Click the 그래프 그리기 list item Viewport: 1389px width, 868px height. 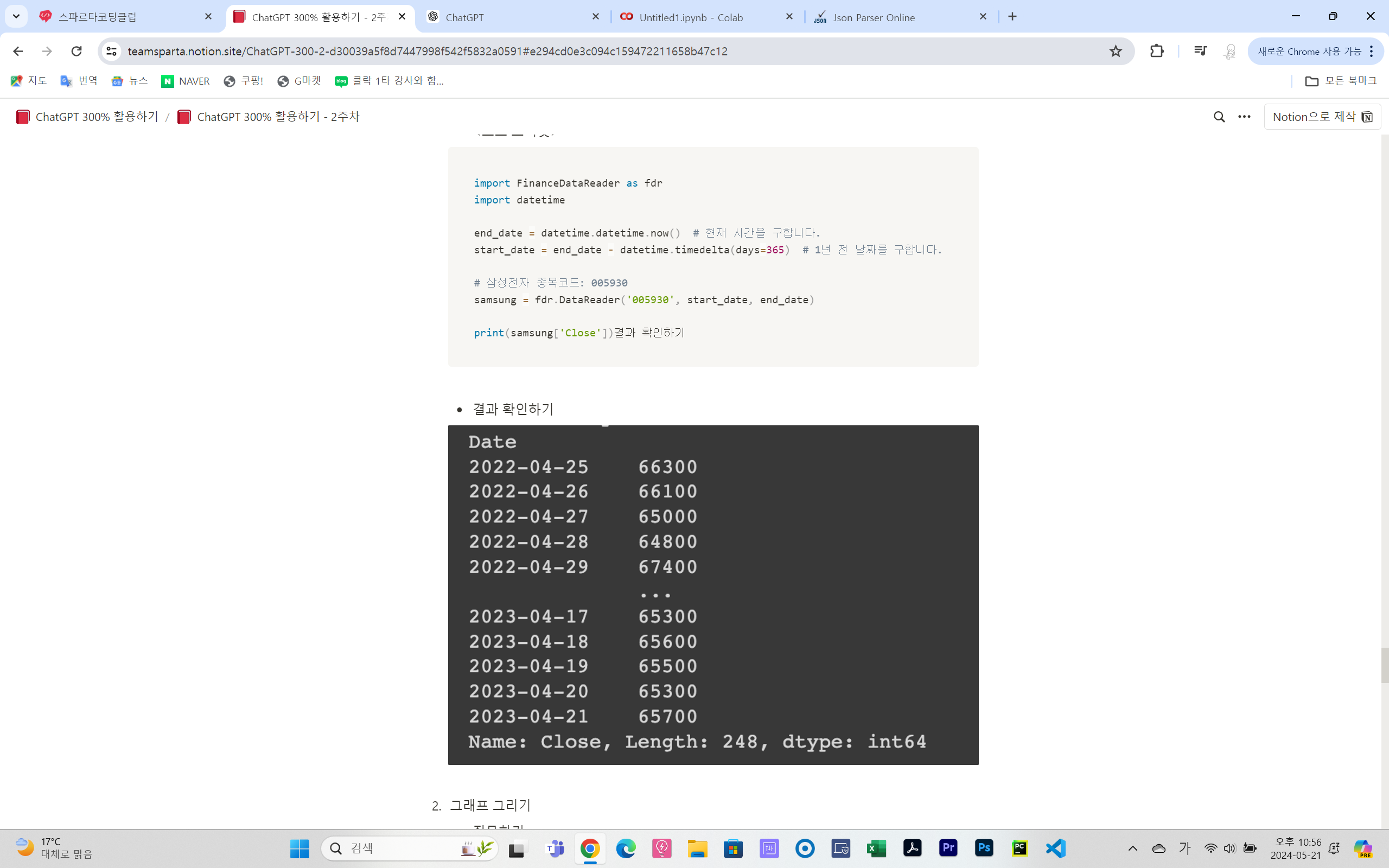tap(490, 805)
